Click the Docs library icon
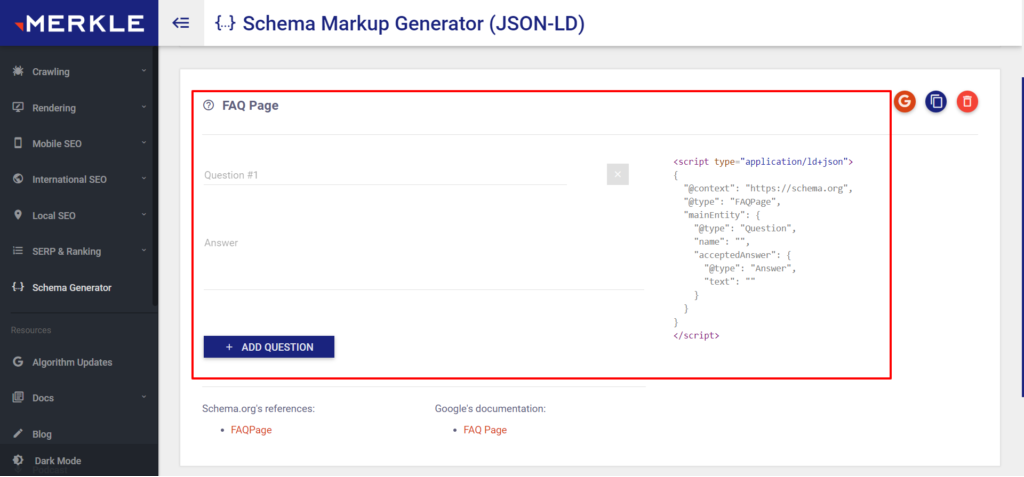 18,397
